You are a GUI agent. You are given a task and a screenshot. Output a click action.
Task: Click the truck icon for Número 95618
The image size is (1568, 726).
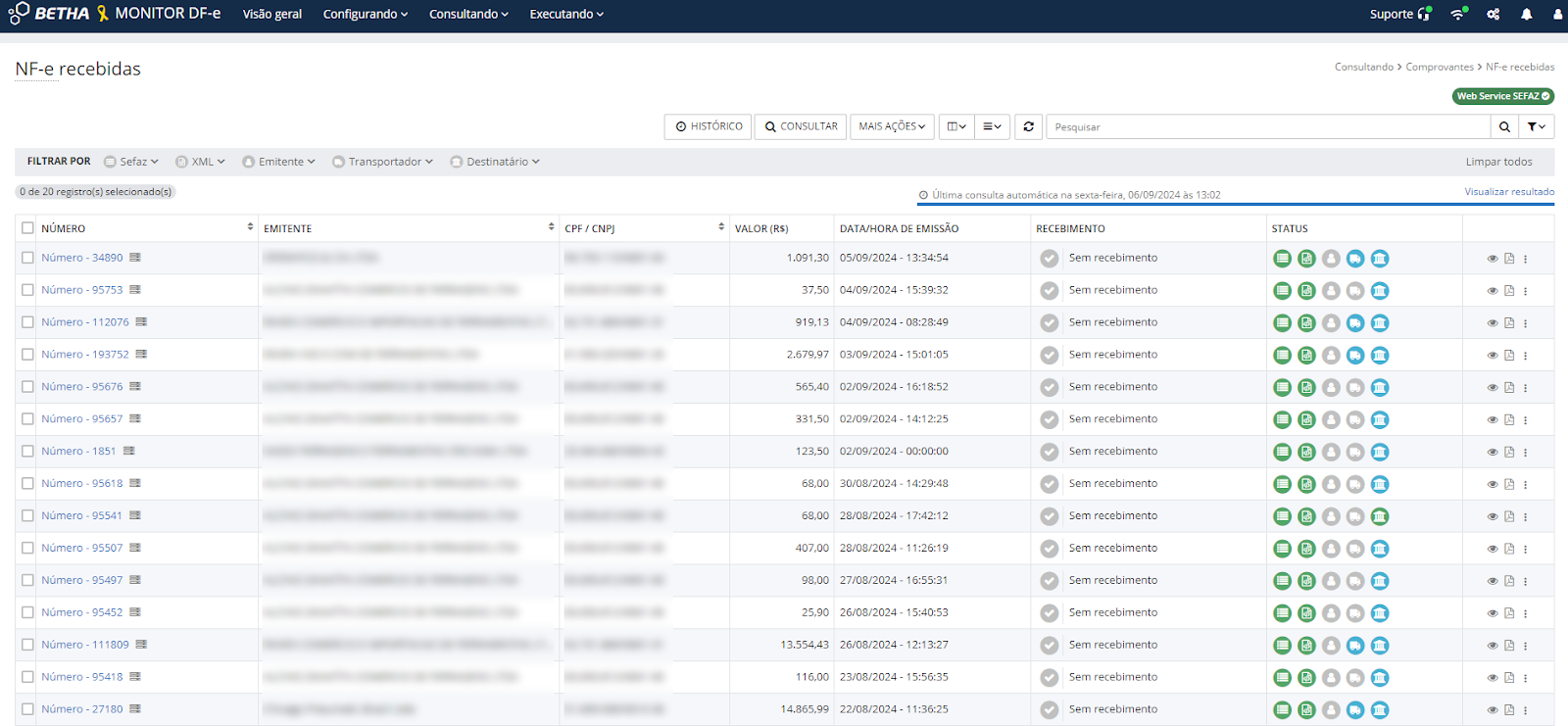(1355, 484)
